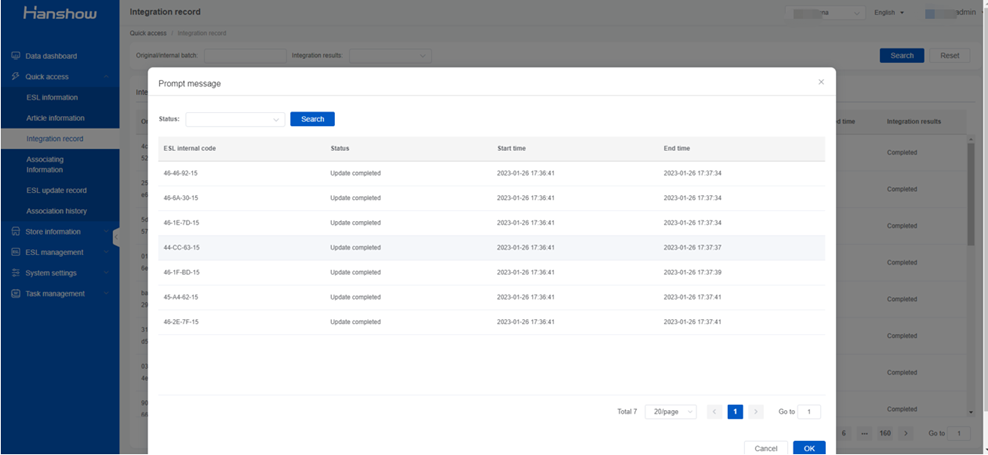Click row with code 46-6A-30-15
The height and width of the screenshot is (455, 988).
click(x=491, y=198)
